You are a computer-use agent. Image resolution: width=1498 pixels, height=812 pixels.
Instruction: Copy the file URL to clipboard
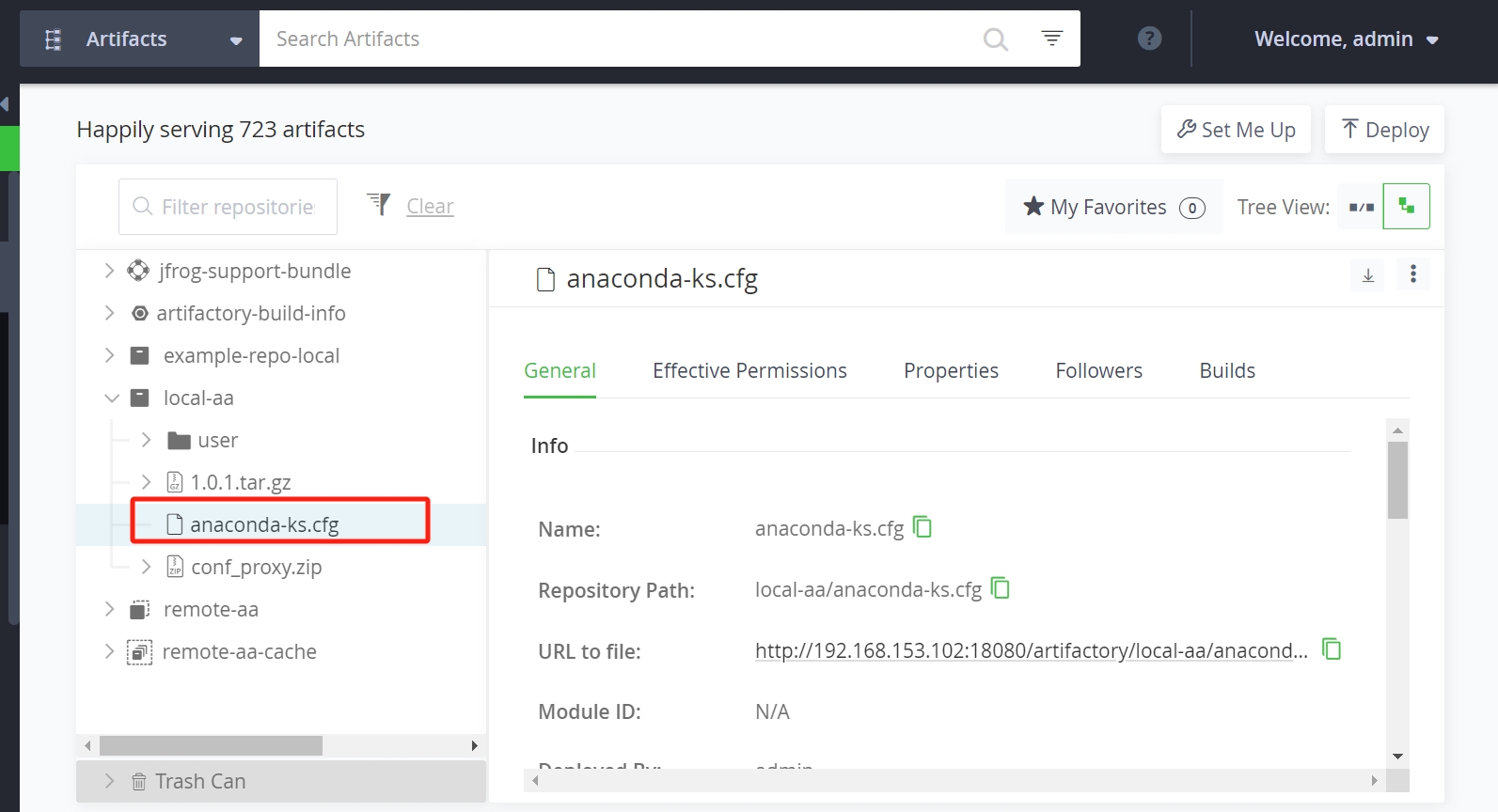point(1331,649)
